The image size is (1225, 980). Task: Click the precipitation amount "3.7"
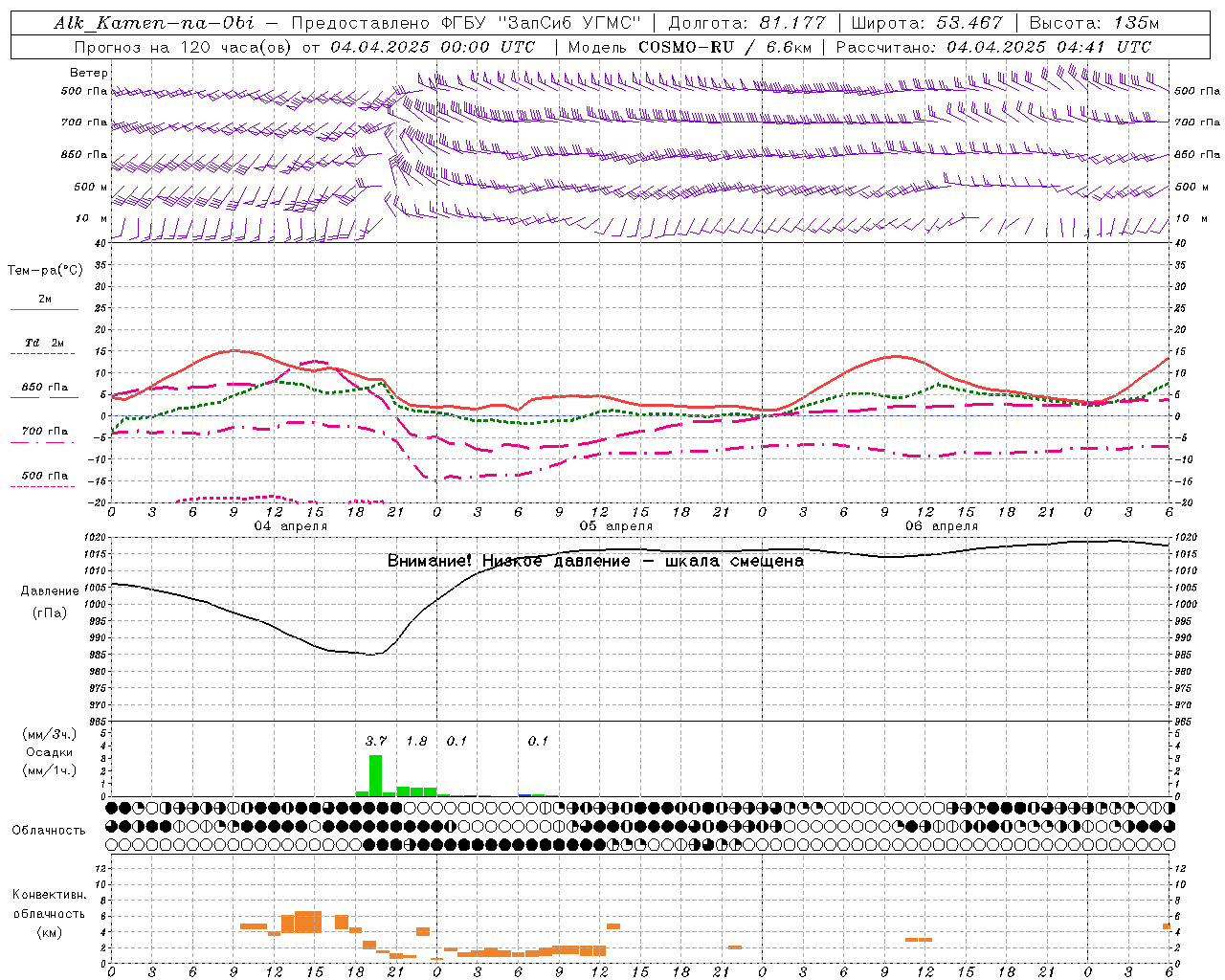pos(376,741)
